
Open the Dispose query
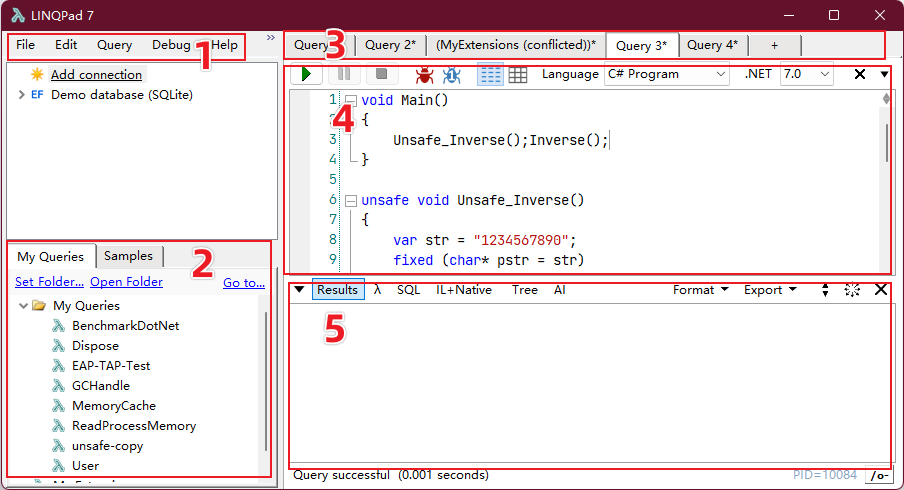coord(95,346)
